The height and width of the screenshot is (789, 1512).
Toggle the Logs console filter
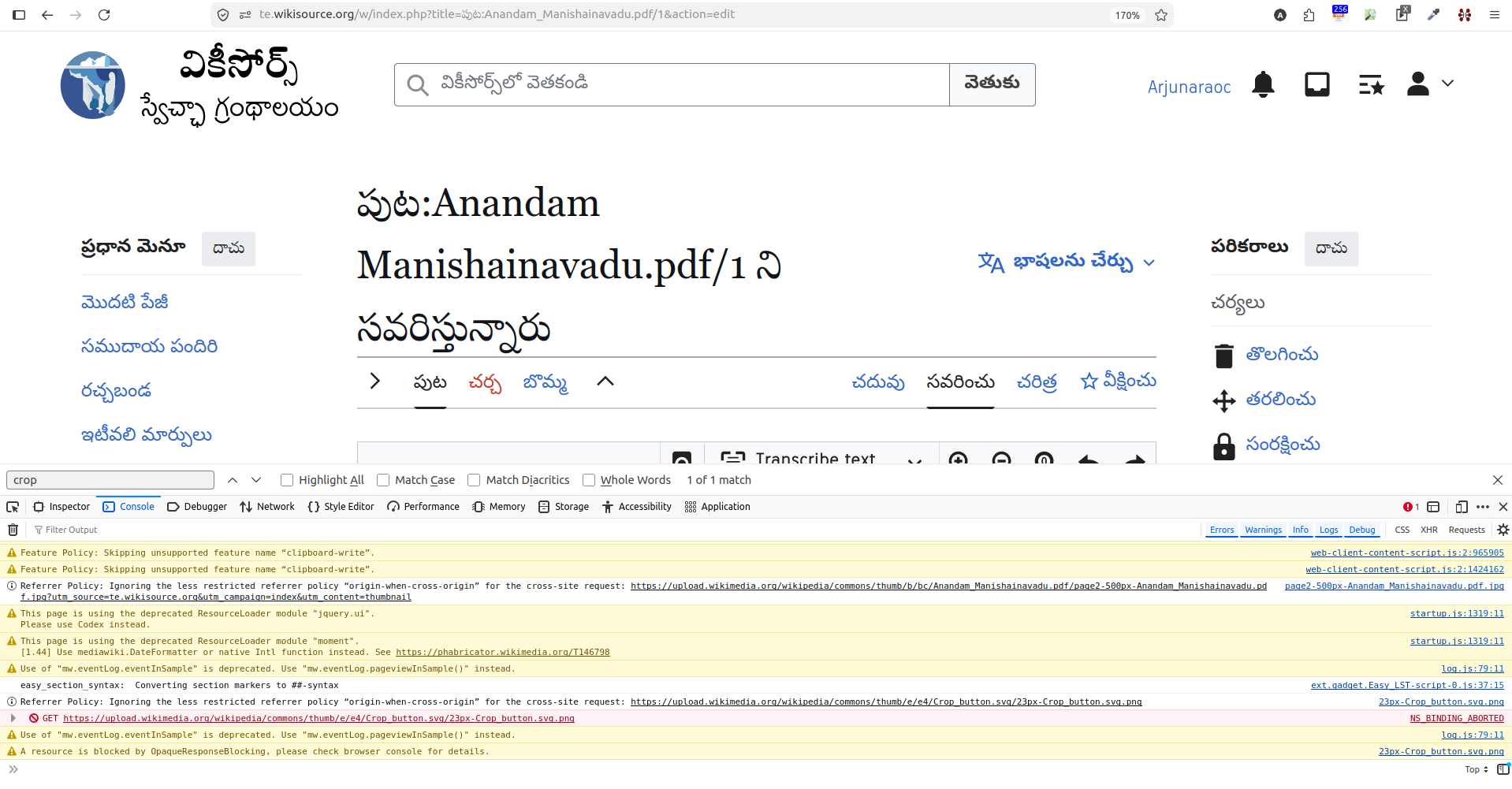(1329, 530)
